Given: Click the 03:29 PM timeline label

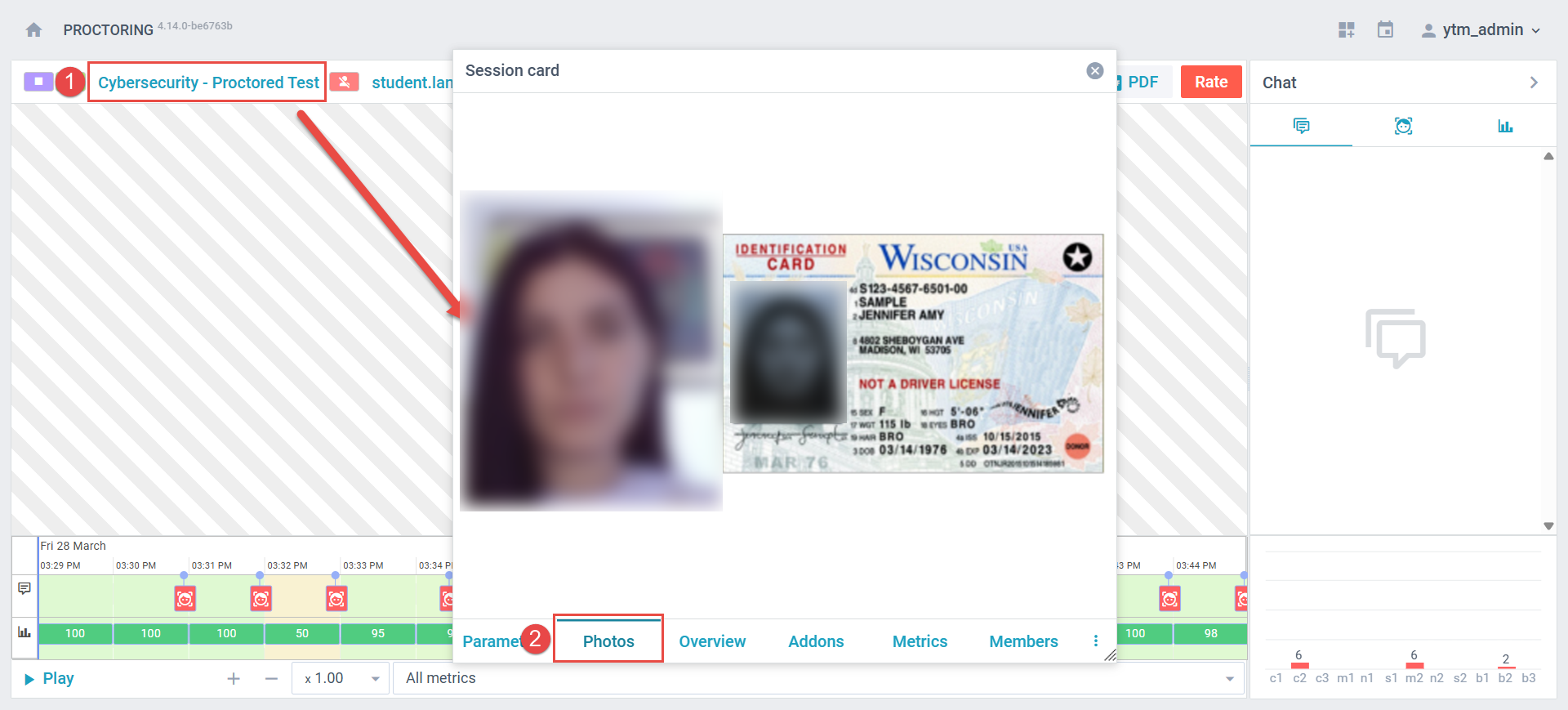Looking at the screenshot, I should tap(60, 565).
